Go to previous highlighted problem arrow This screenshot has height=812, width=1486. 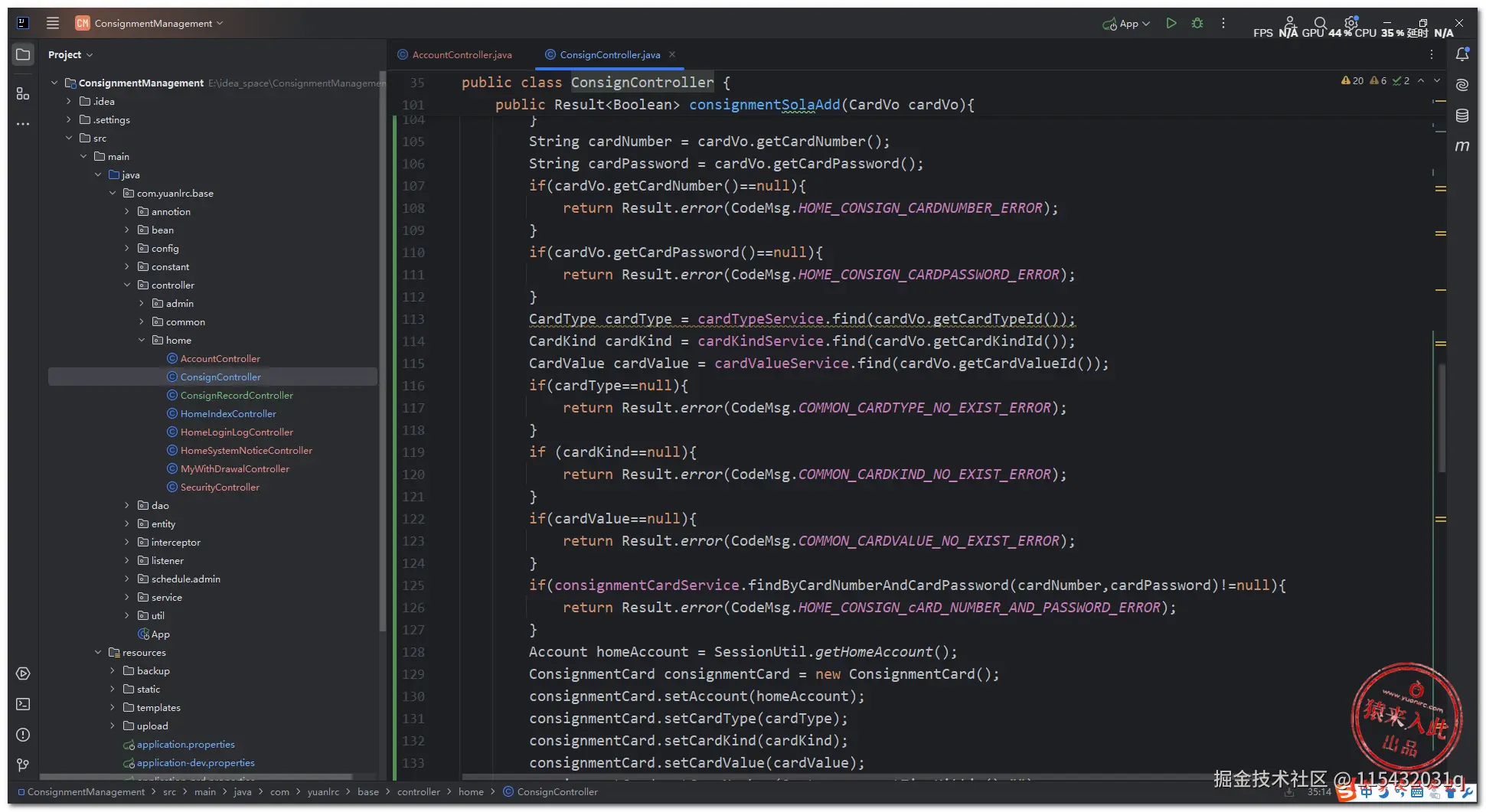click(x=1421, y=80)
